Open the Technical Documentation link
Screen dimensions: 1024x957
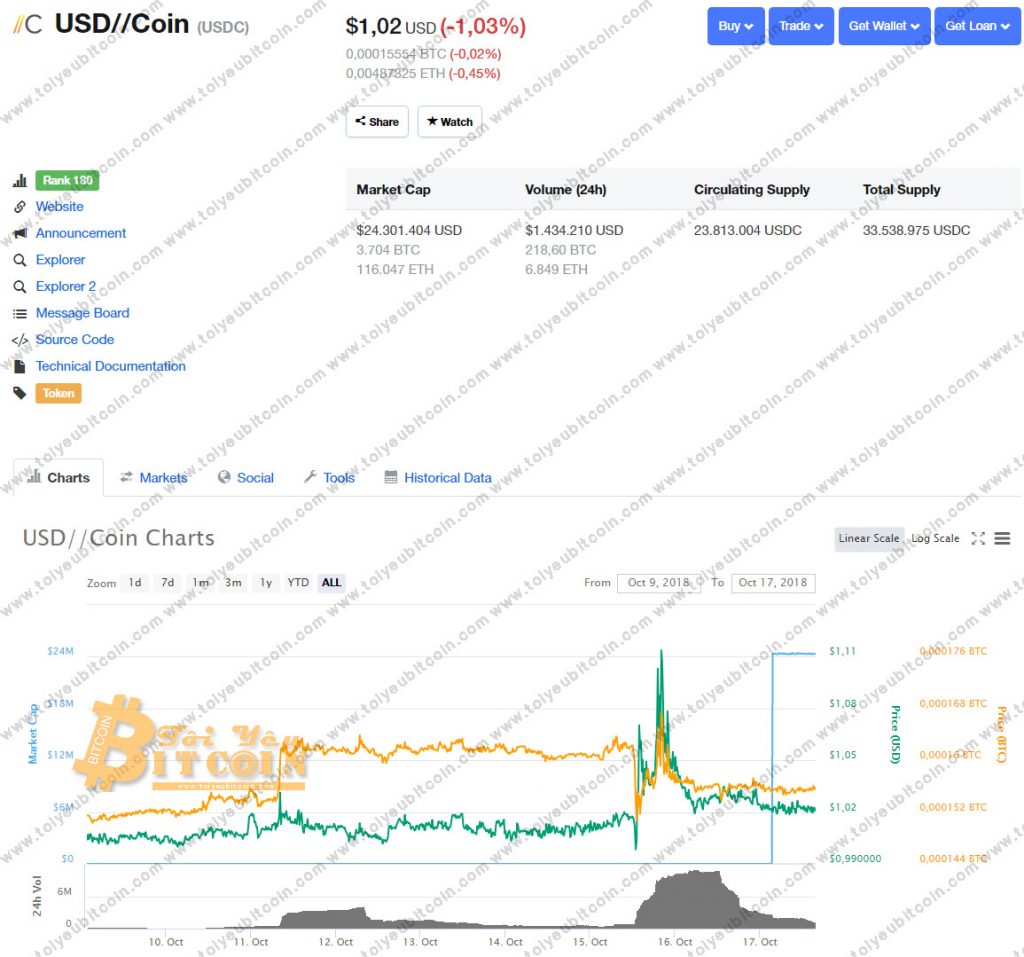tap(110, 366)
